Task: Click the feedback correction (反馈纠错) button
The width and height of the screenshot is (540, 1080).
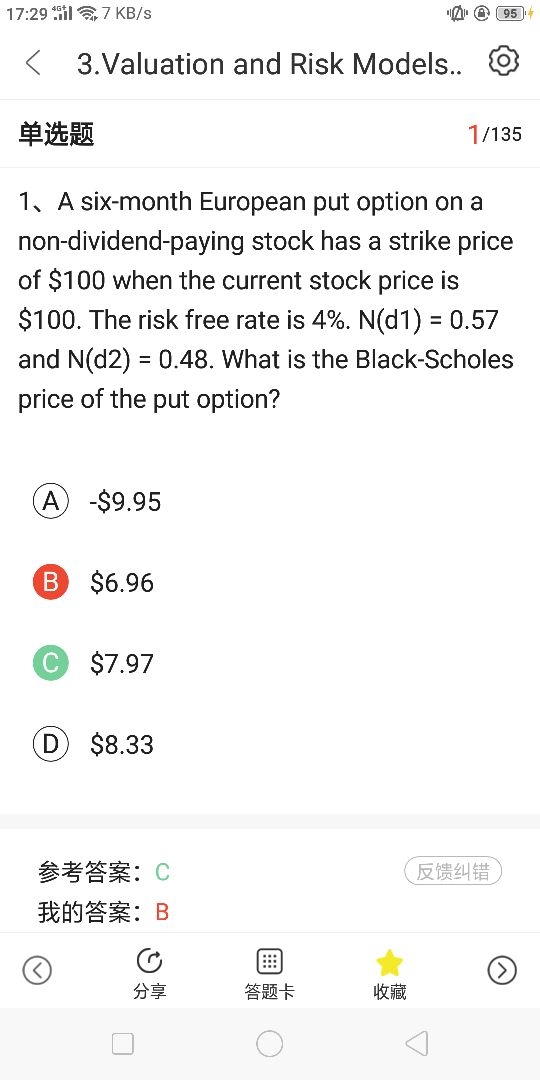Action: (x=453, y=871)
